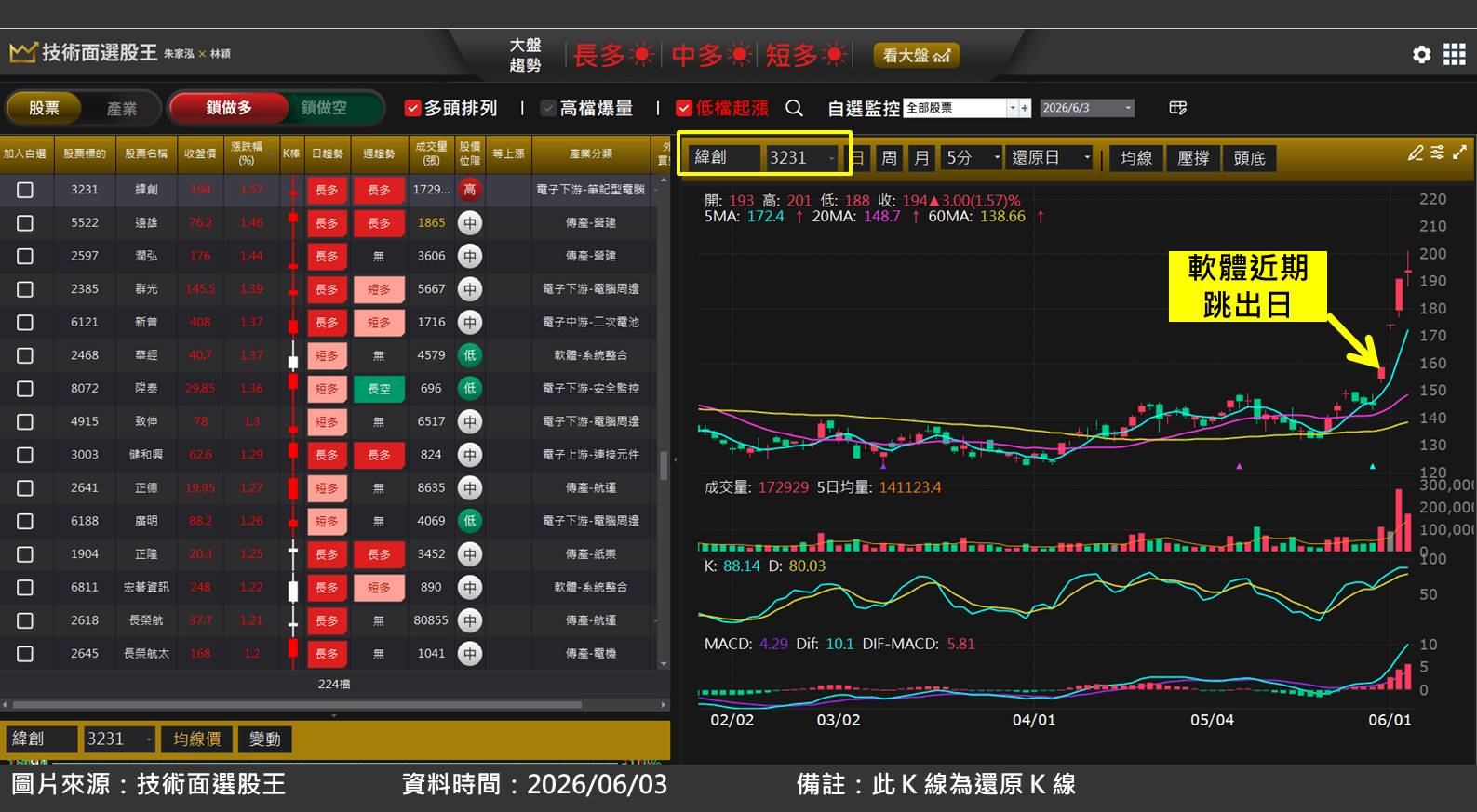Sort the list by 成交量(張) column header
This screenshot has width=1477, height=812.
point(432,153)
